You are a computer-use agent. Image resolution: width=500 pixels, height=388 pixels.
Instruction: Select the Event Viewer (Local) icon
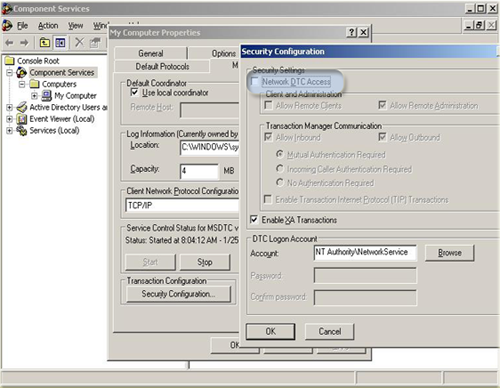coord(22,119)
